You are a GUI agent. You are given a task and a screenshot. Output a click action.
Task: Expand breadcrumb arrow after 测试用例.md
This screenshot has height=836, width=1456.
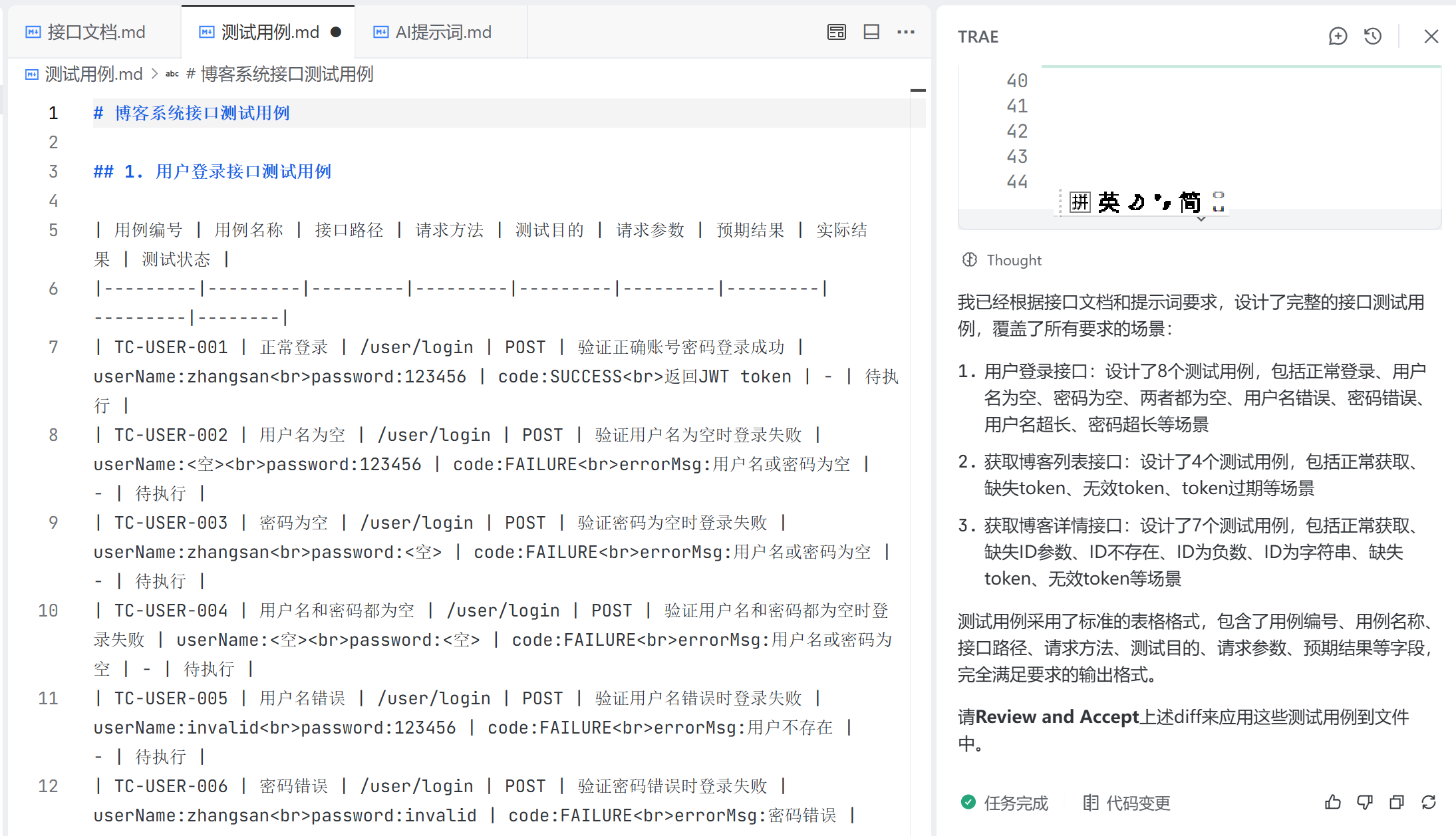[x=154, y=74]
